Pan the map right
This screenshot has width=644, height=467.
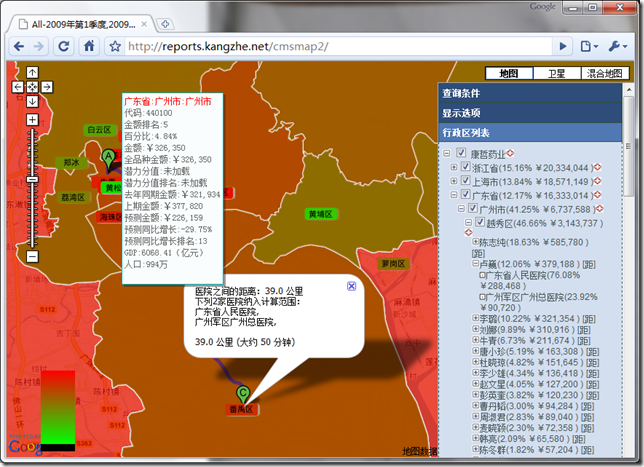click(47, 87)
